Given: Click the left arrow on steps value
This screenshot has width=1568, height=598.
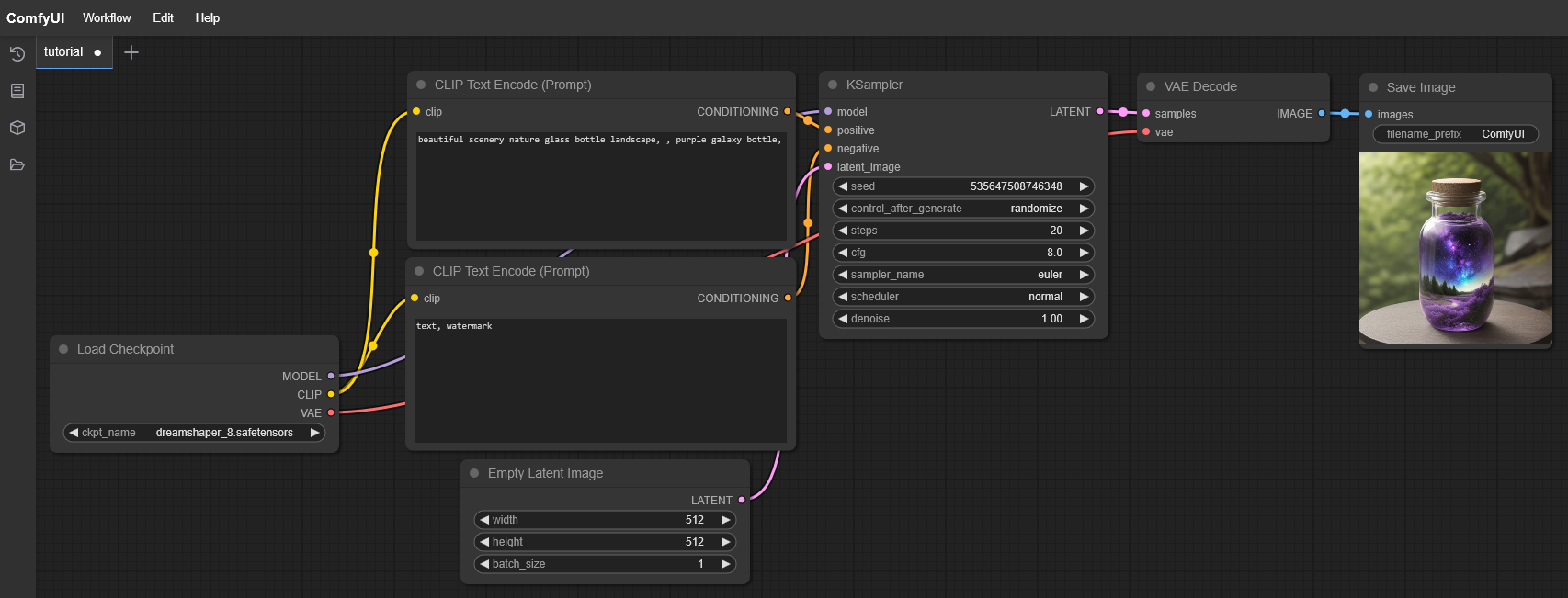Looking at the screenshot, I should tap(843, 231).
